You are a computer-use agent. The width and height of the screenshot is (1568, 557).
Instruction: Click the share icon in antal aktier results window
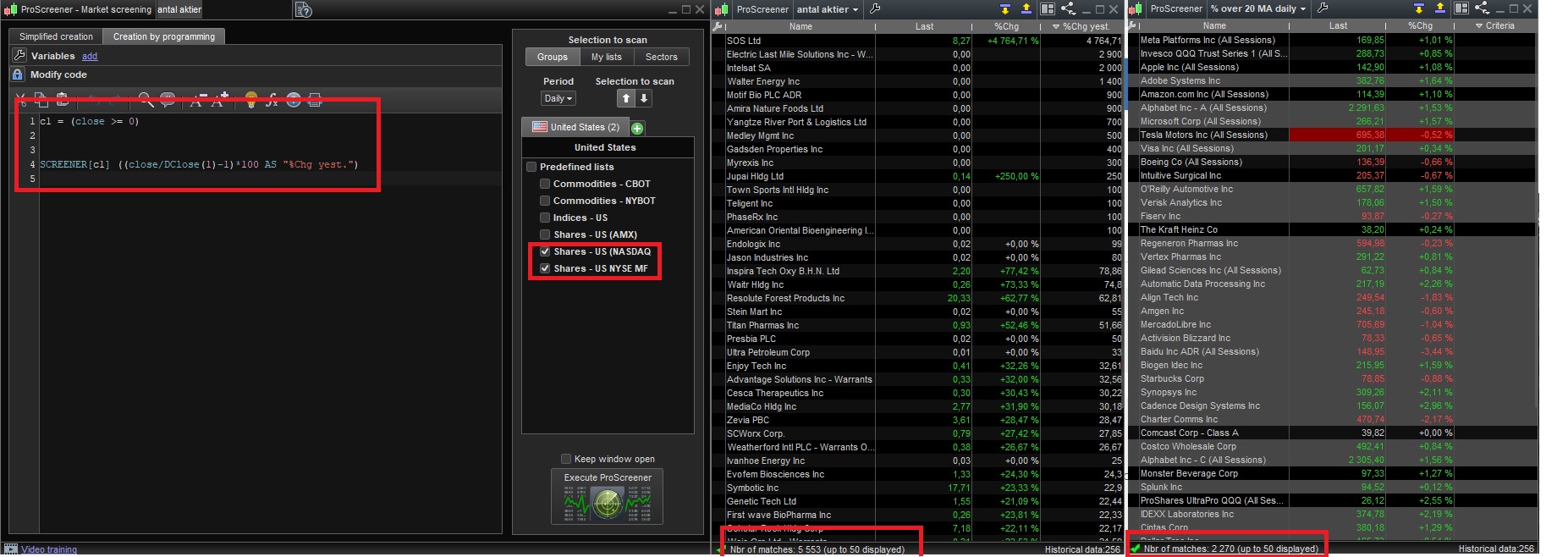click(1068, 8)
